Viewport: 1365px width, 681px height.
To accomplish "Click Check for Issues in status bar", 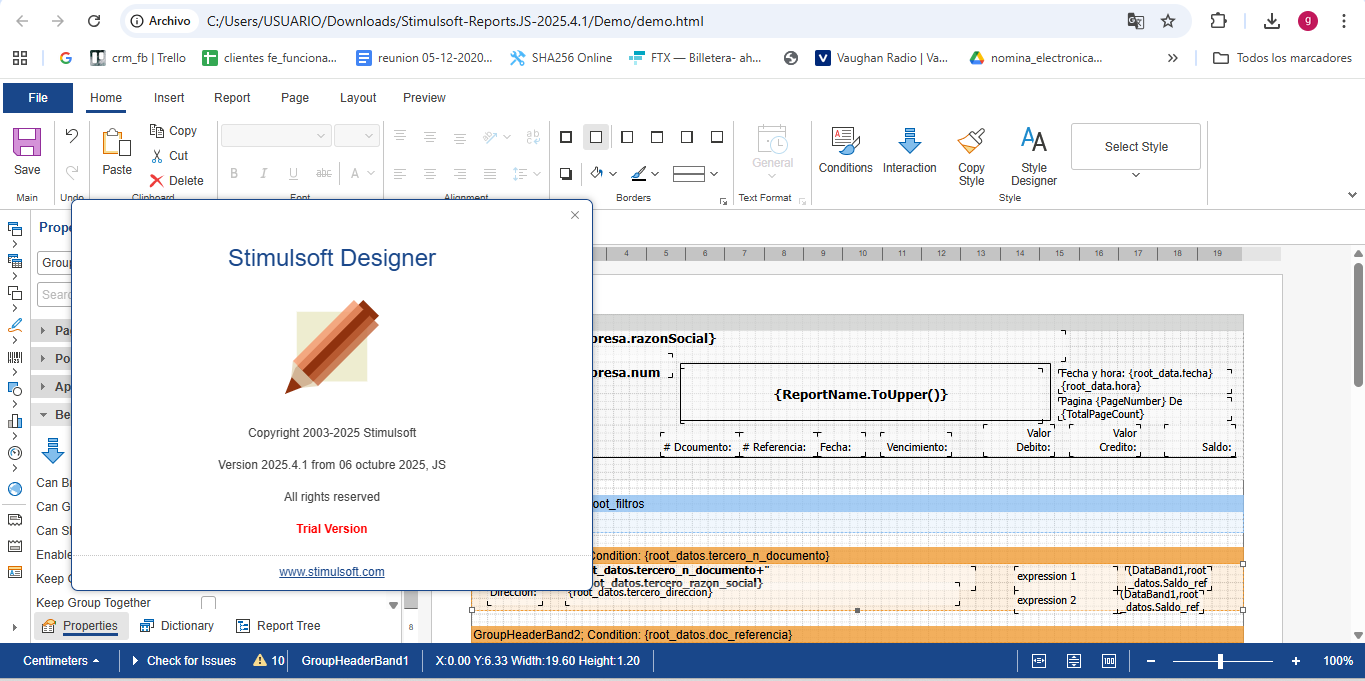I will [190, 661].
